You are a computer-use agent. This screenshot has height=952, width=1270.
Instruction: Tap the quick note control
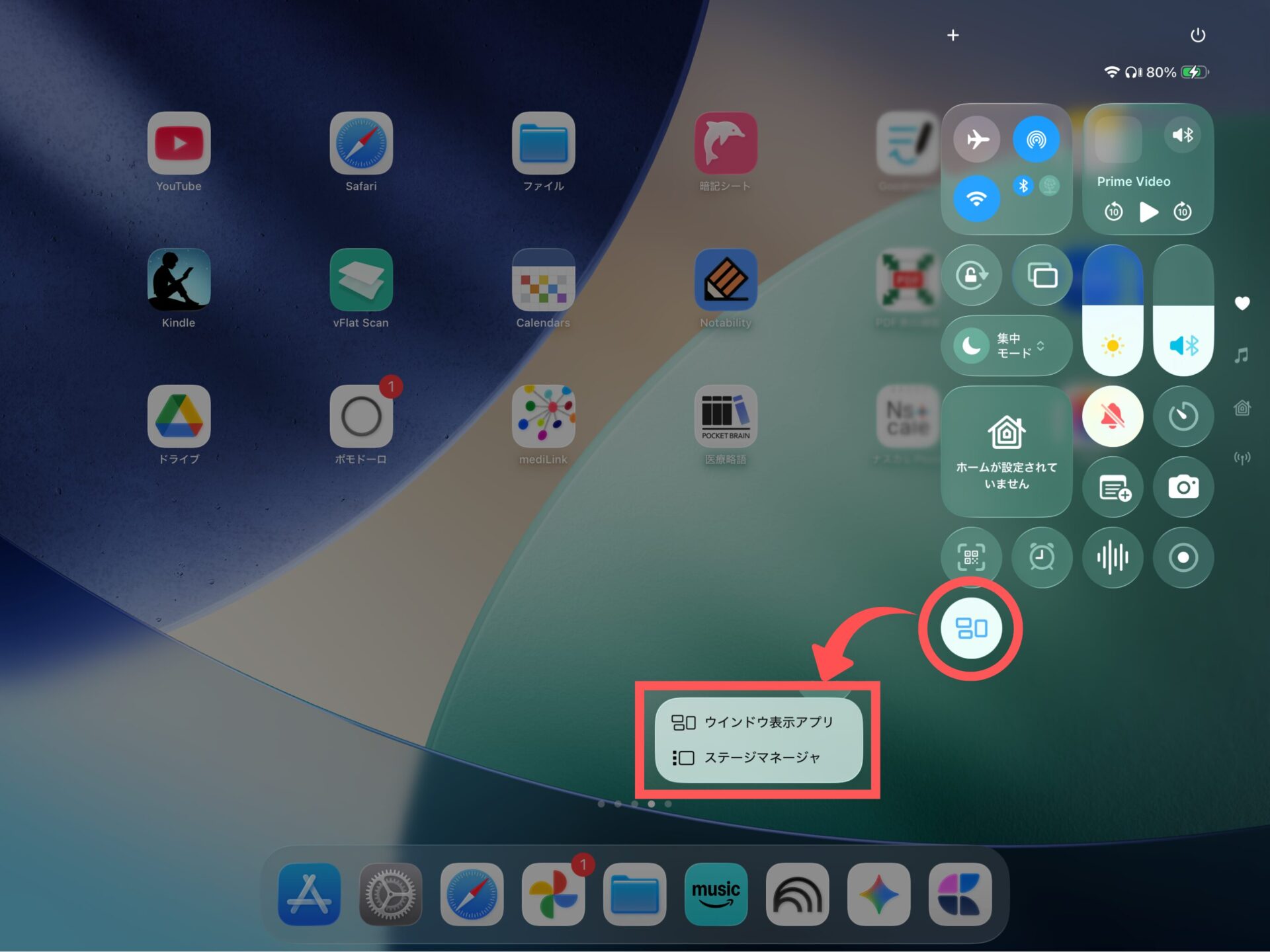tap(1113, 487)
